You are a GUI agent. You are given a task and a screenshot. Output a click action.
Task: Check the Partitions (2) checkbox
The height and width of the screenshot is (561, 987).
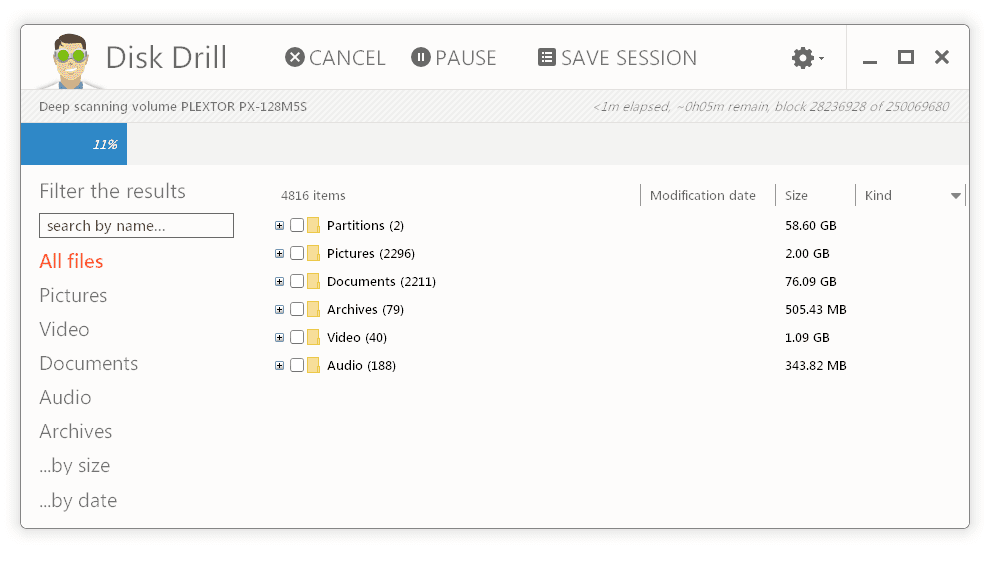[x=297, y=225]
